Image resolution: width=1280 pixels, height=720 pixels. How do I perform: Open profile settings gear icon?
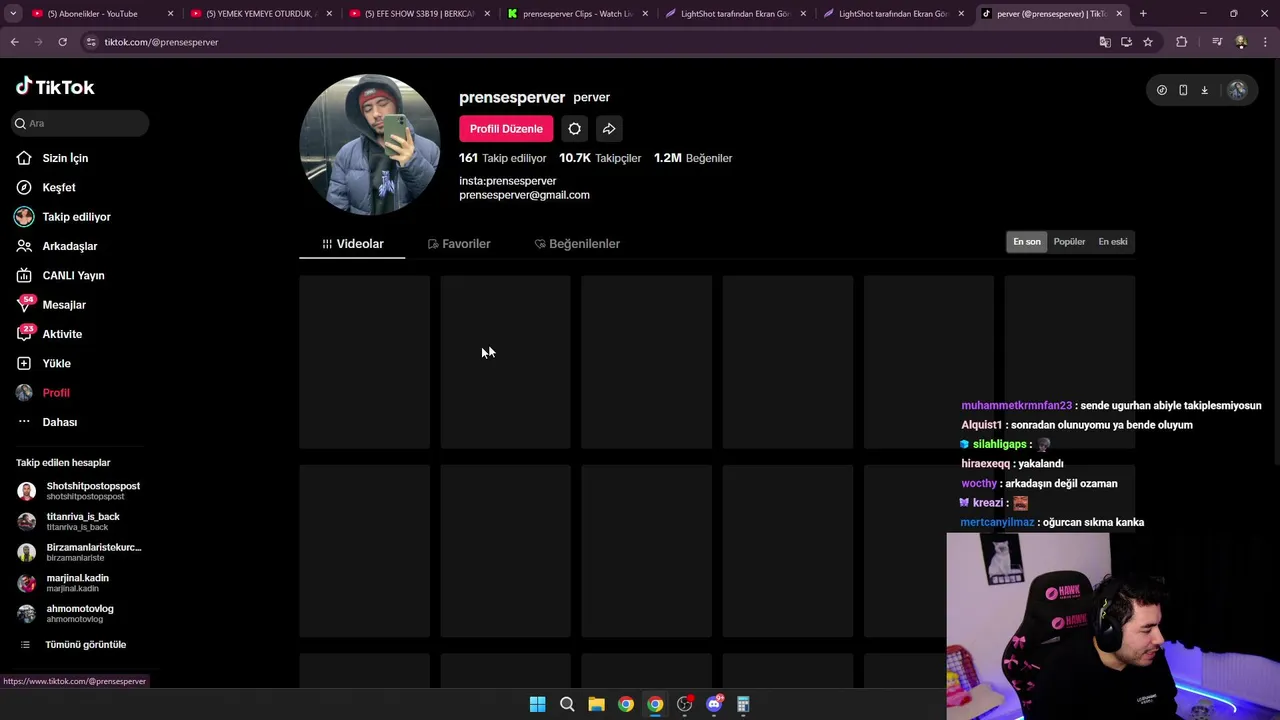click(574, 129)
